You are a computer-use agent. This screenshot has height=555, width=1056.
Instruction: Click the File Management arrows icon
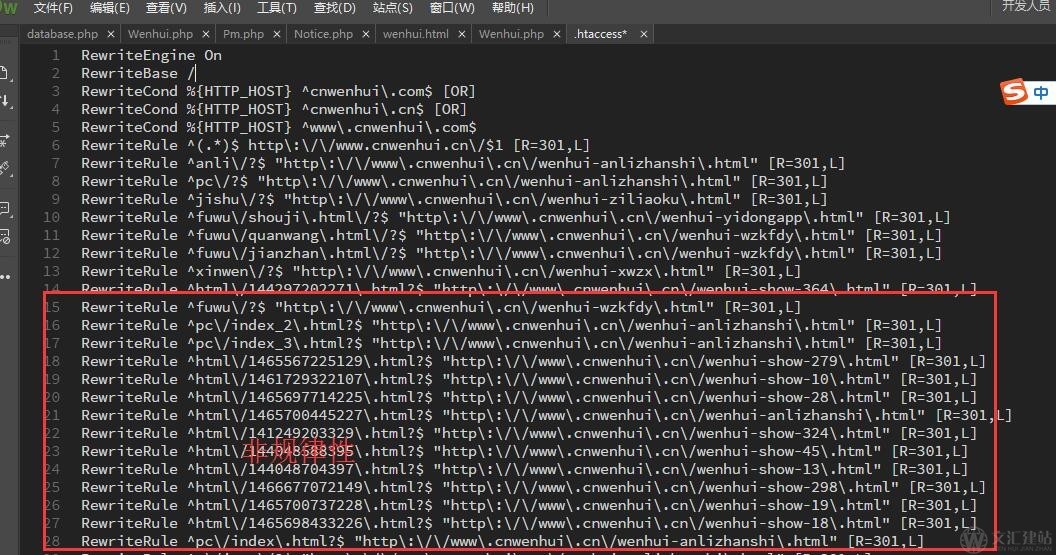tap(4, 102)
